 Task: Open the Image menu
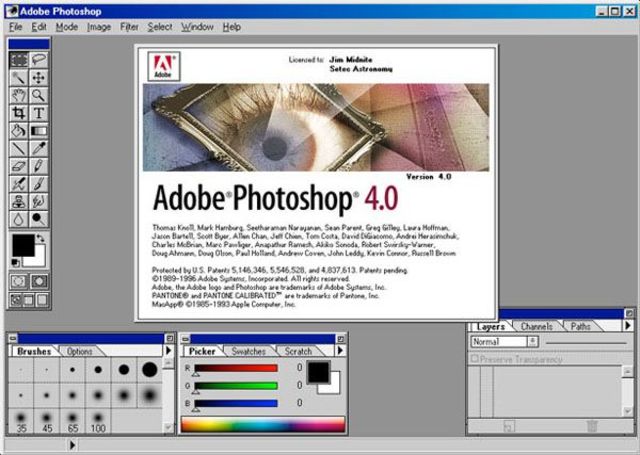coord(99,27)
